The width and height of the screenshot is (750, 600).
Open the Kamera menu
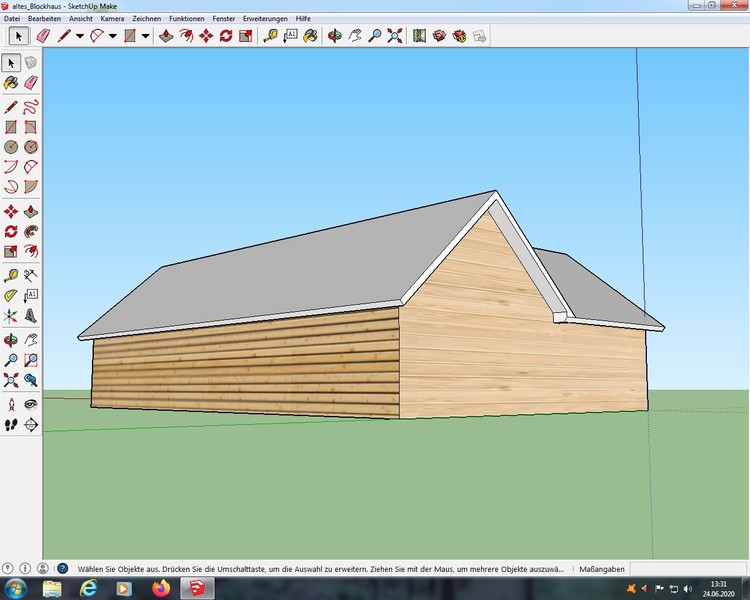coord(112,19)
